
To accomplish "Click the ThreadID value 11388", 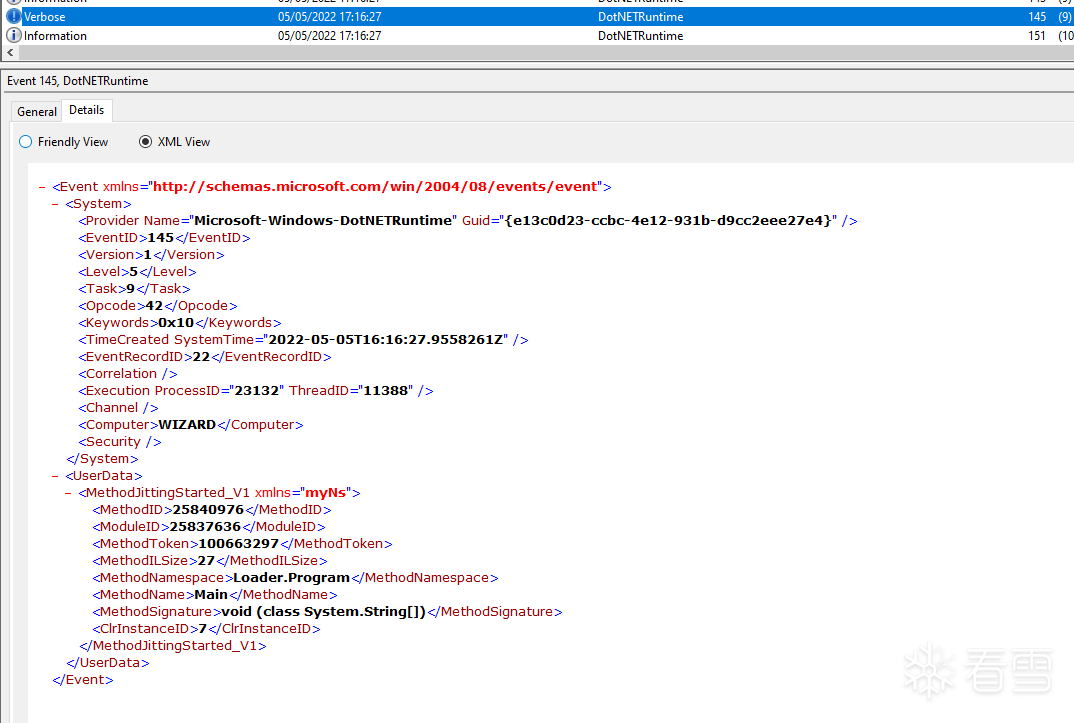I will point(386,391).
